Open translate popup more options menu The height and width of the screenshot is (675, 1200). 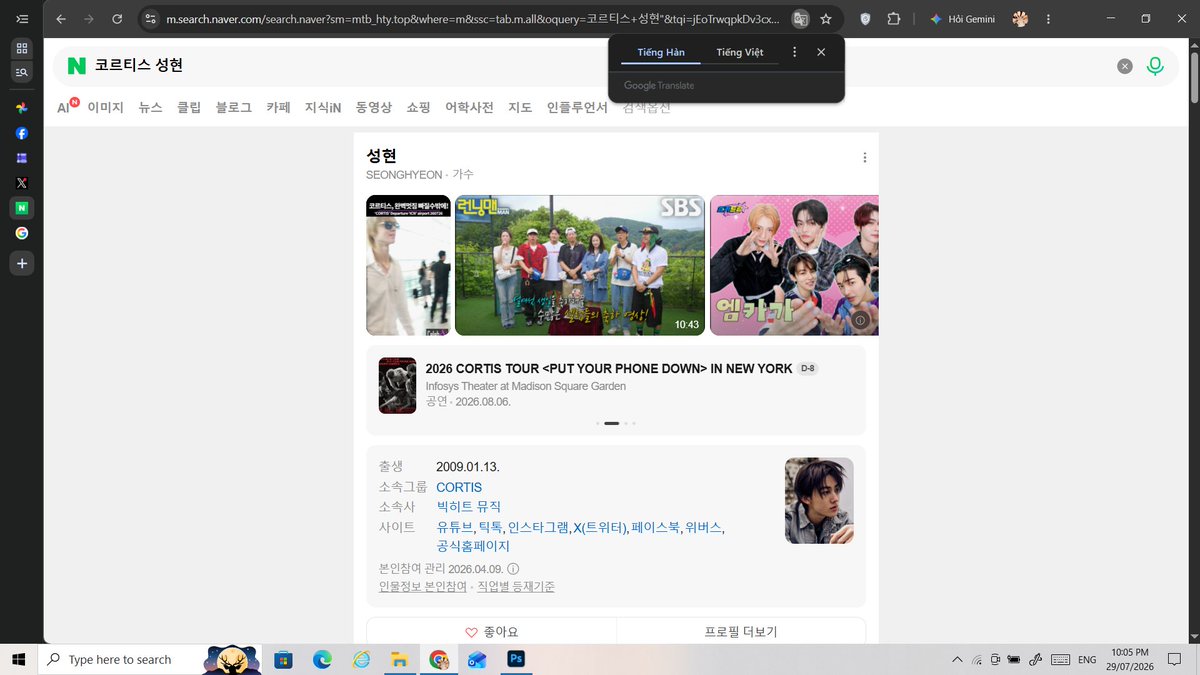[x=795, y=52]
